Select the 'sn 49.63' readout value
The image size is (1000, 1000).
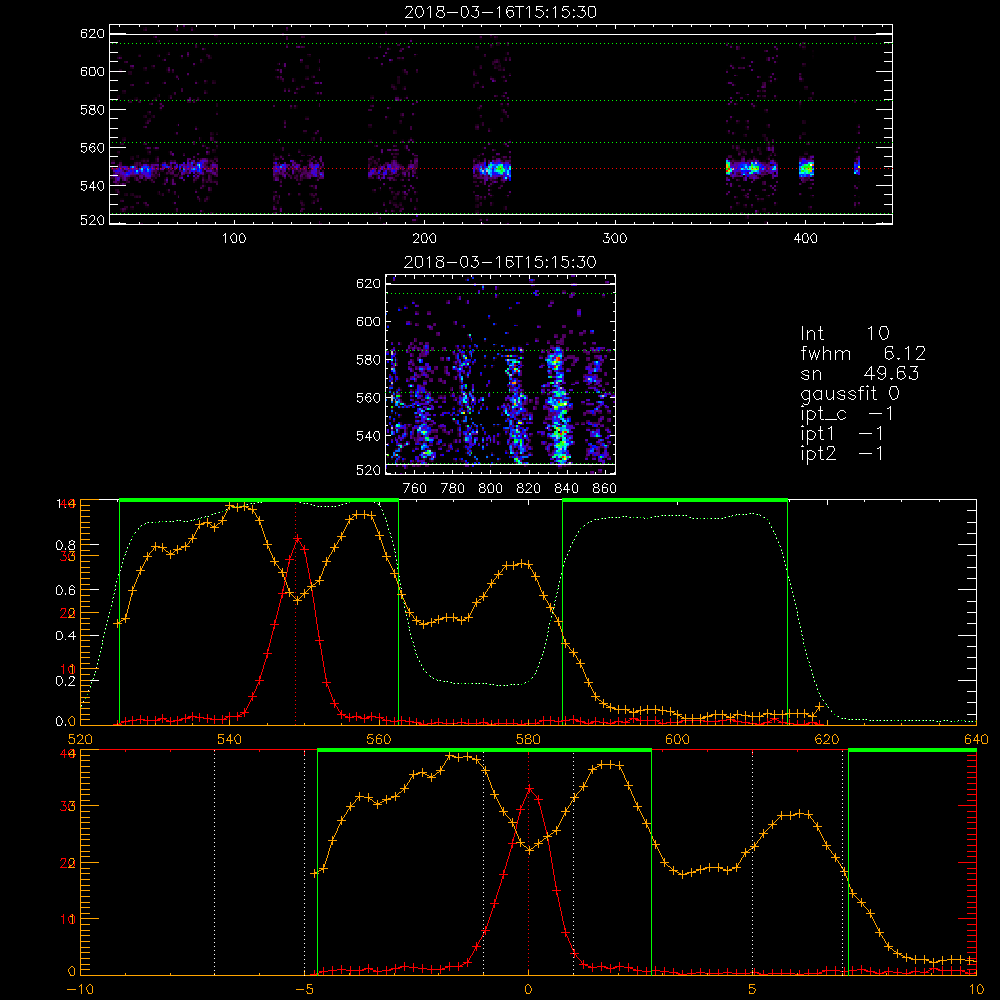[x=860, y=373]
